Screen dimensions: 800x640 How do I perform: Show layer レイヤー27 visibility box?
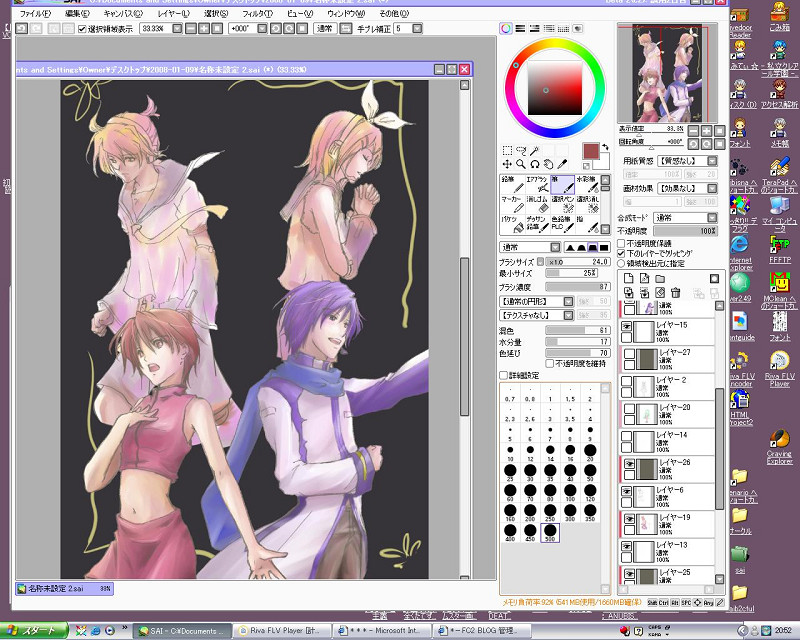coord(630,353)
